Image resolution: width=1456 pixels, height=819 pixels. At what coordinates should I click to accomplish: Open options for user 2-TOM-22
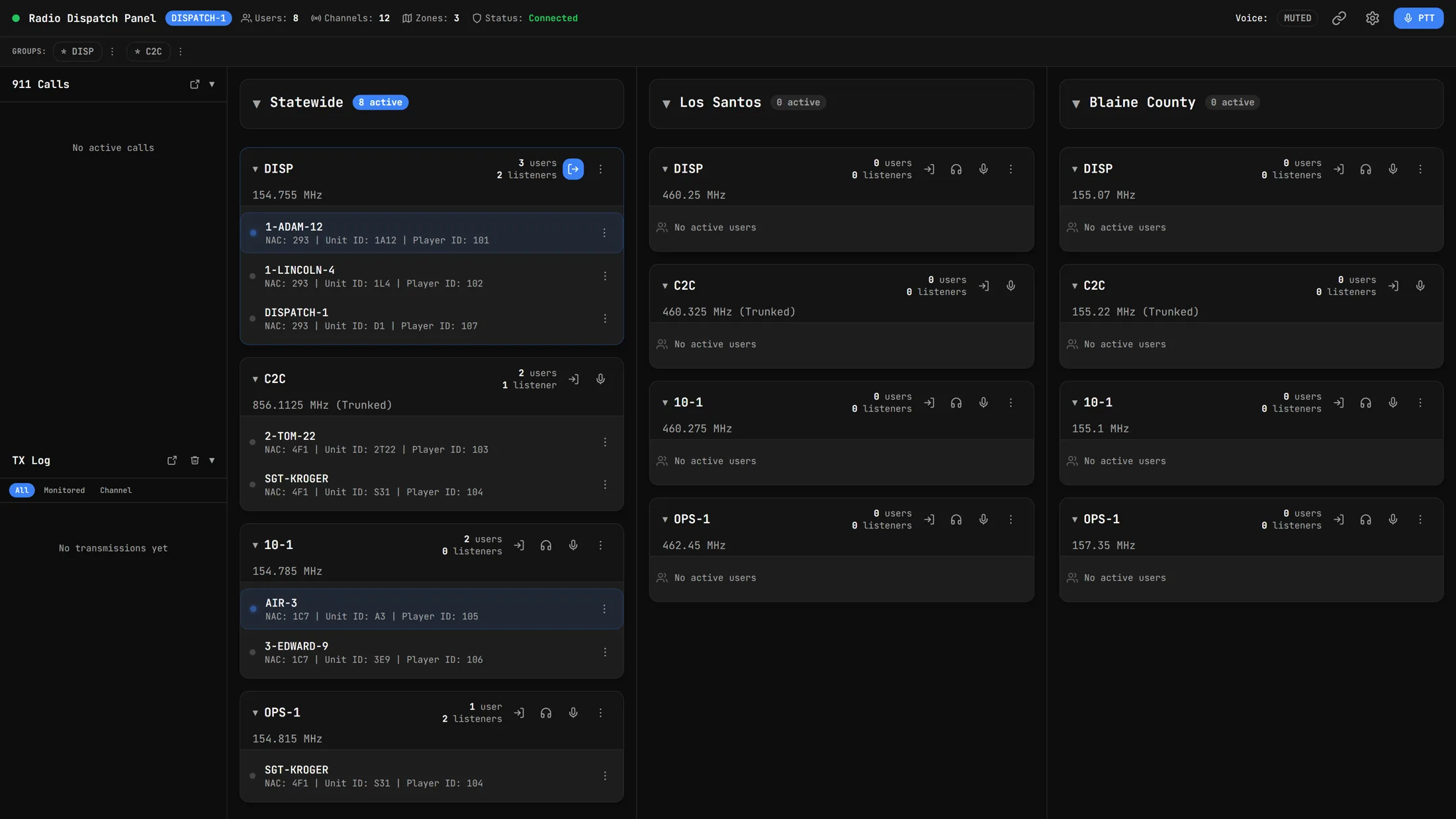click(x=605, y=443)
